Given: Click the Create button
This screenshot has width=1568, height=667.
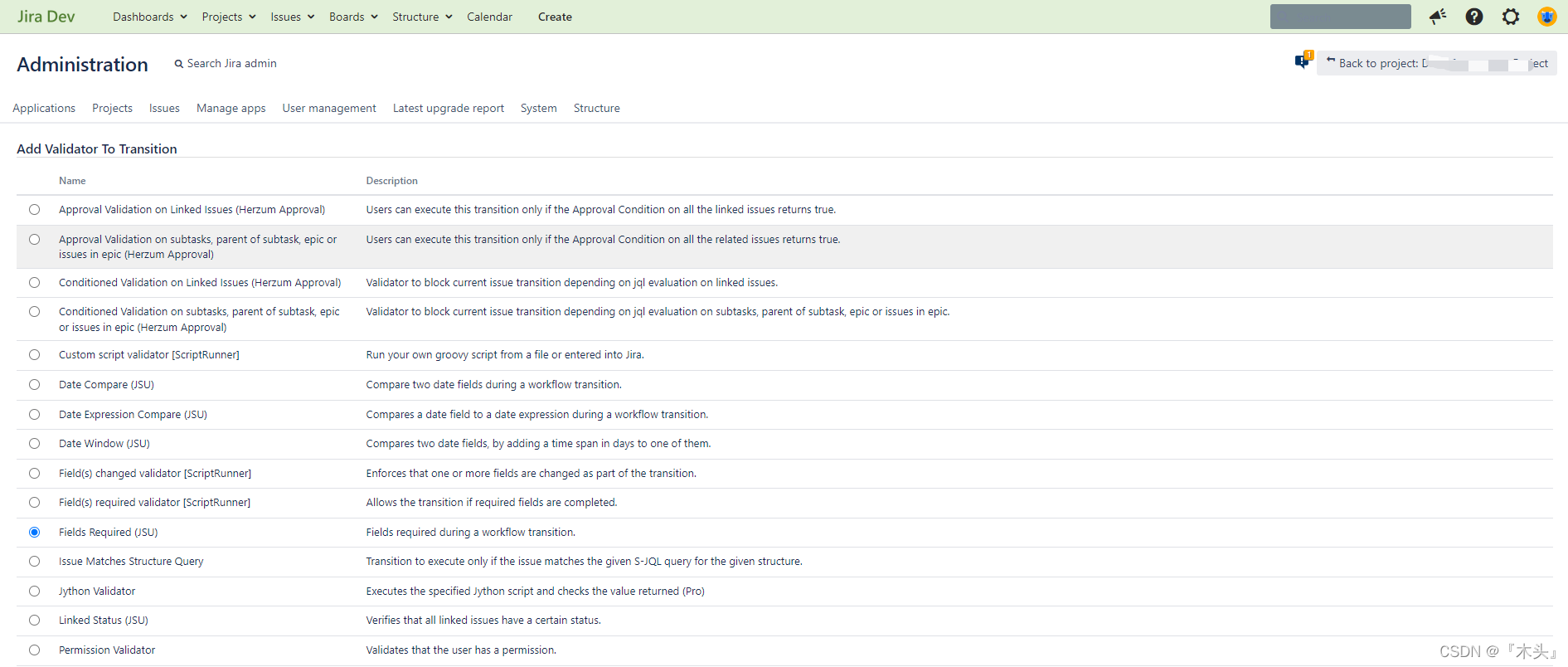Looking at the screenshot, I should coord(555,17).
